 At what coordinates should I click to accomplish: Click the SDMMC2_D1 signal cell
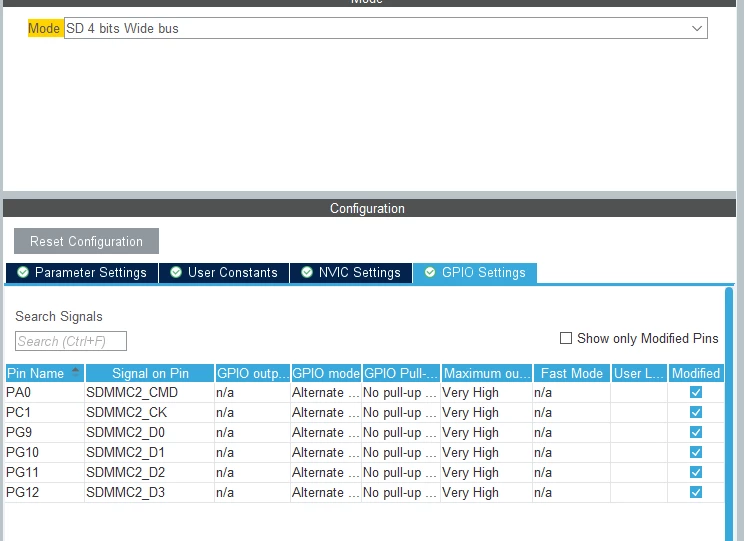(150, 452)
